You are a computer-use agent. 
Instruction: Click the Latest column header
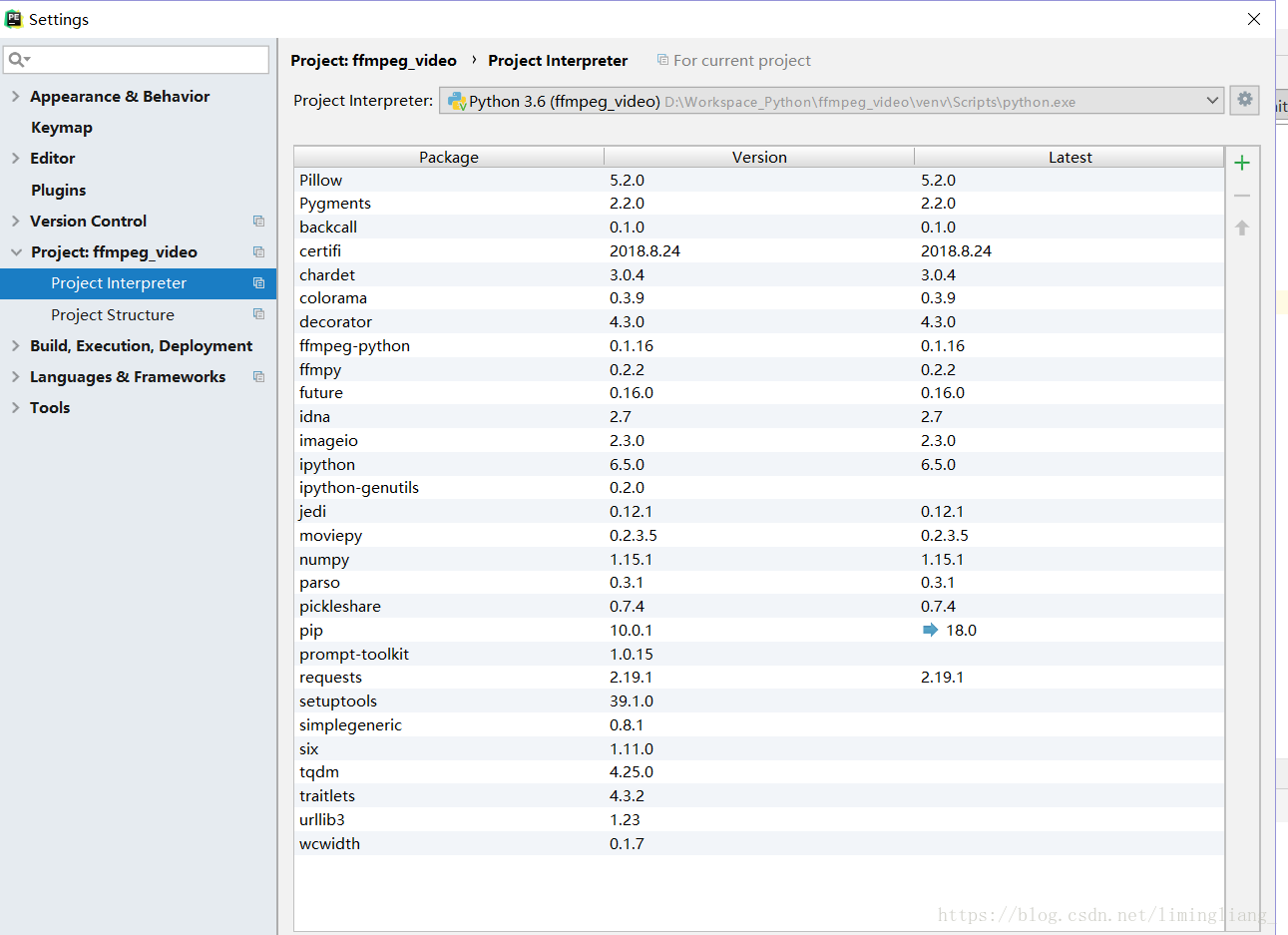point(1070,157)
